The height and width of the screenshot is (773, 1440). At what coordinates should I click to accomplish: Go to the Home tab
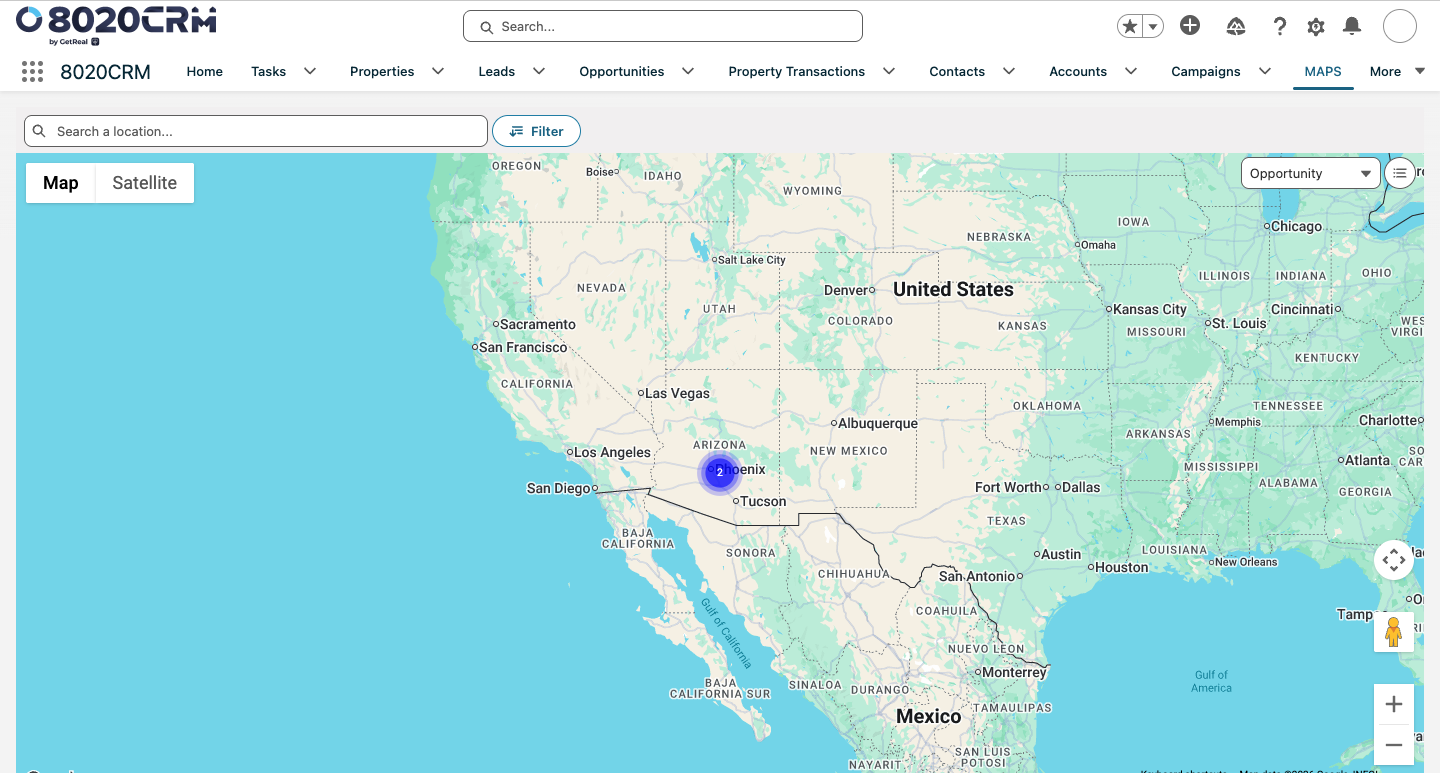click(205, 71)
